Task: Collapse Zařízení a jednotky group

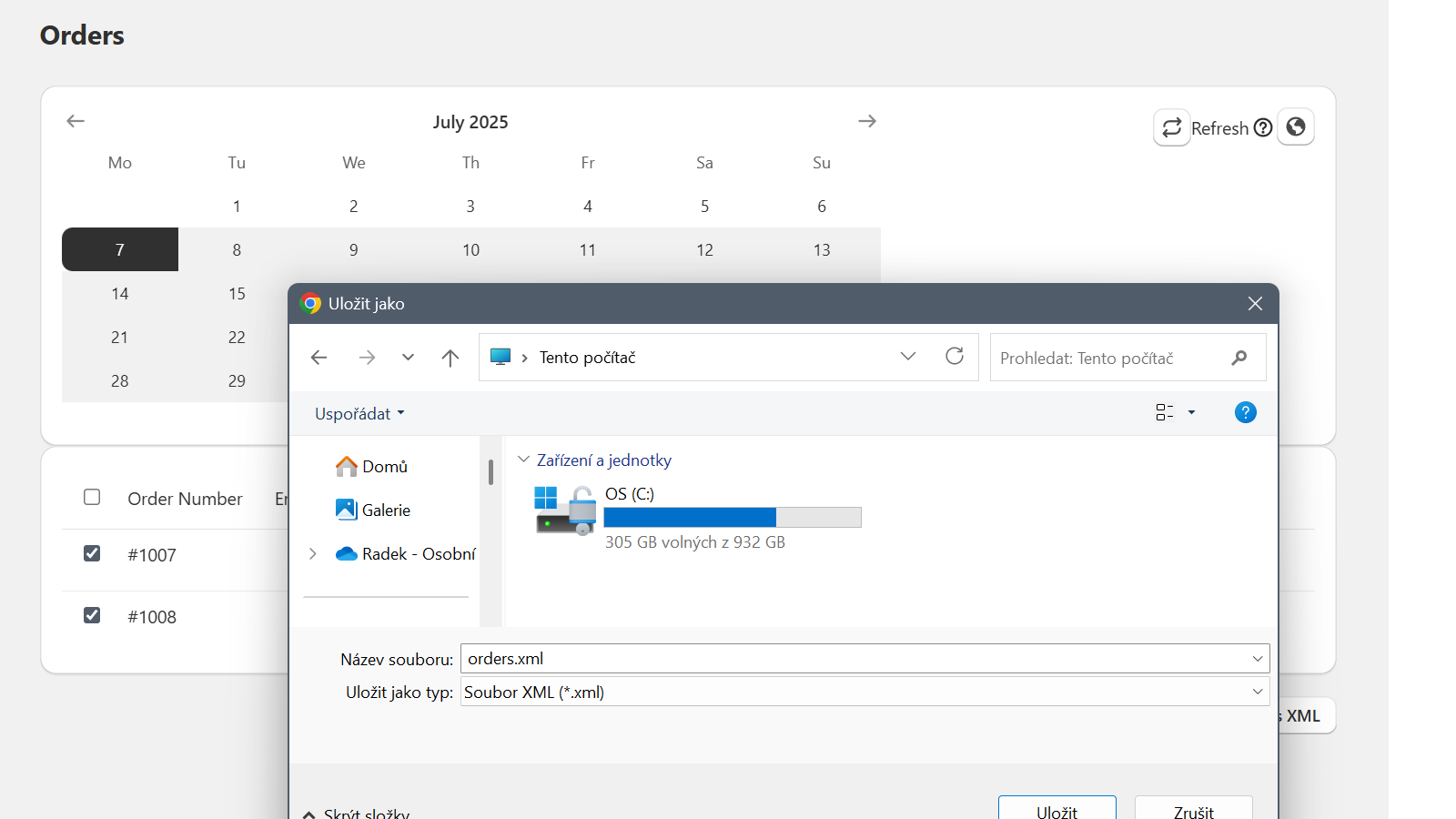Action: coord(523,460)
